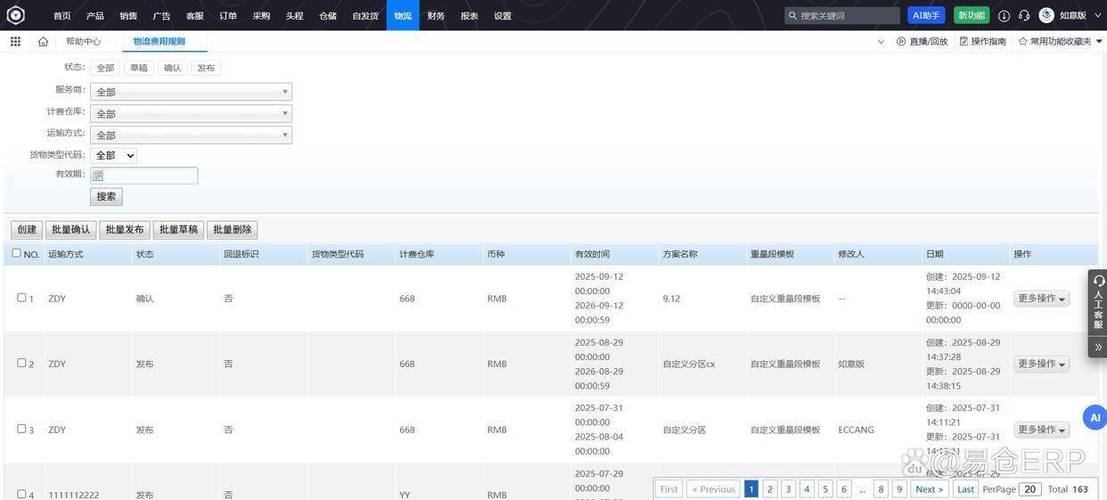Click the 搜索关键词 search field

[842, 16]
